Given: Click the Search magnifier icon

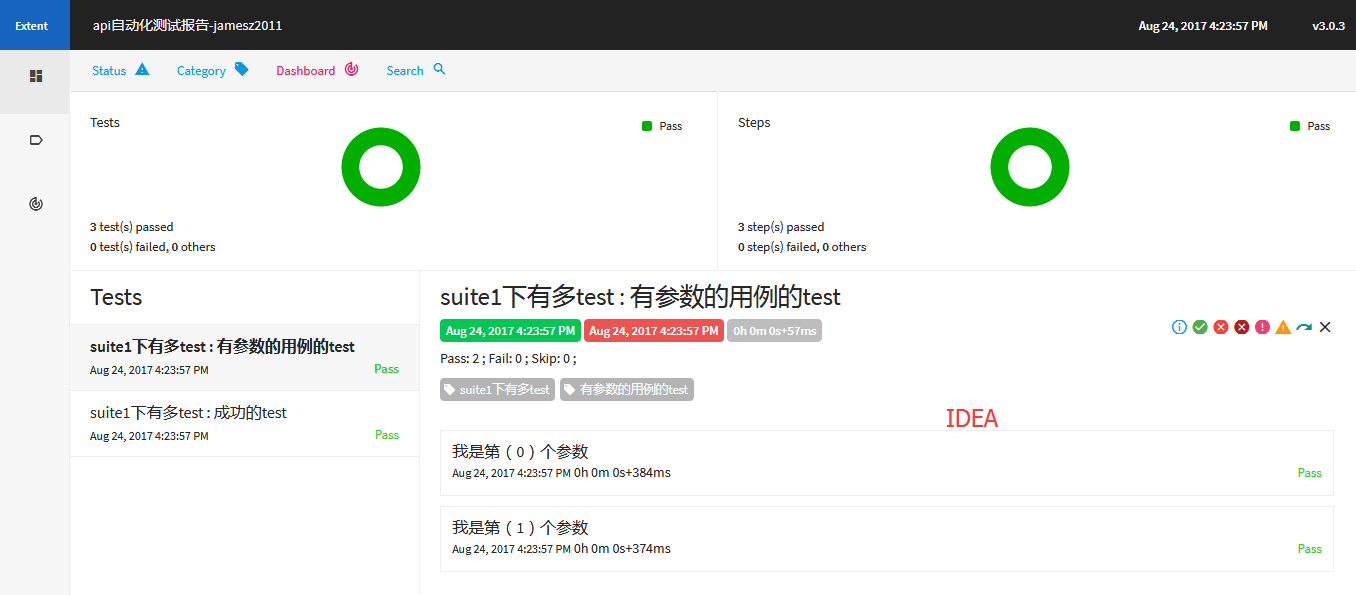Looking at the screenshot, I should [x=439, y=69].
